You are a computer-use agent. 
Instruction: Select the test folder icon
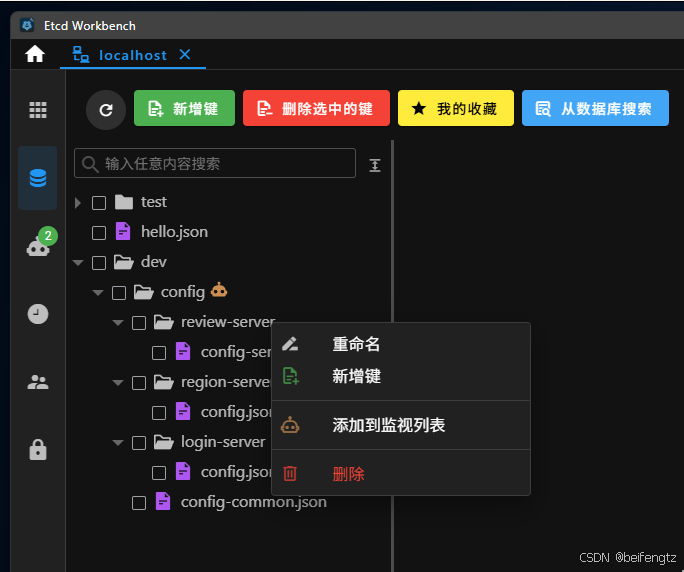[124, 202]
